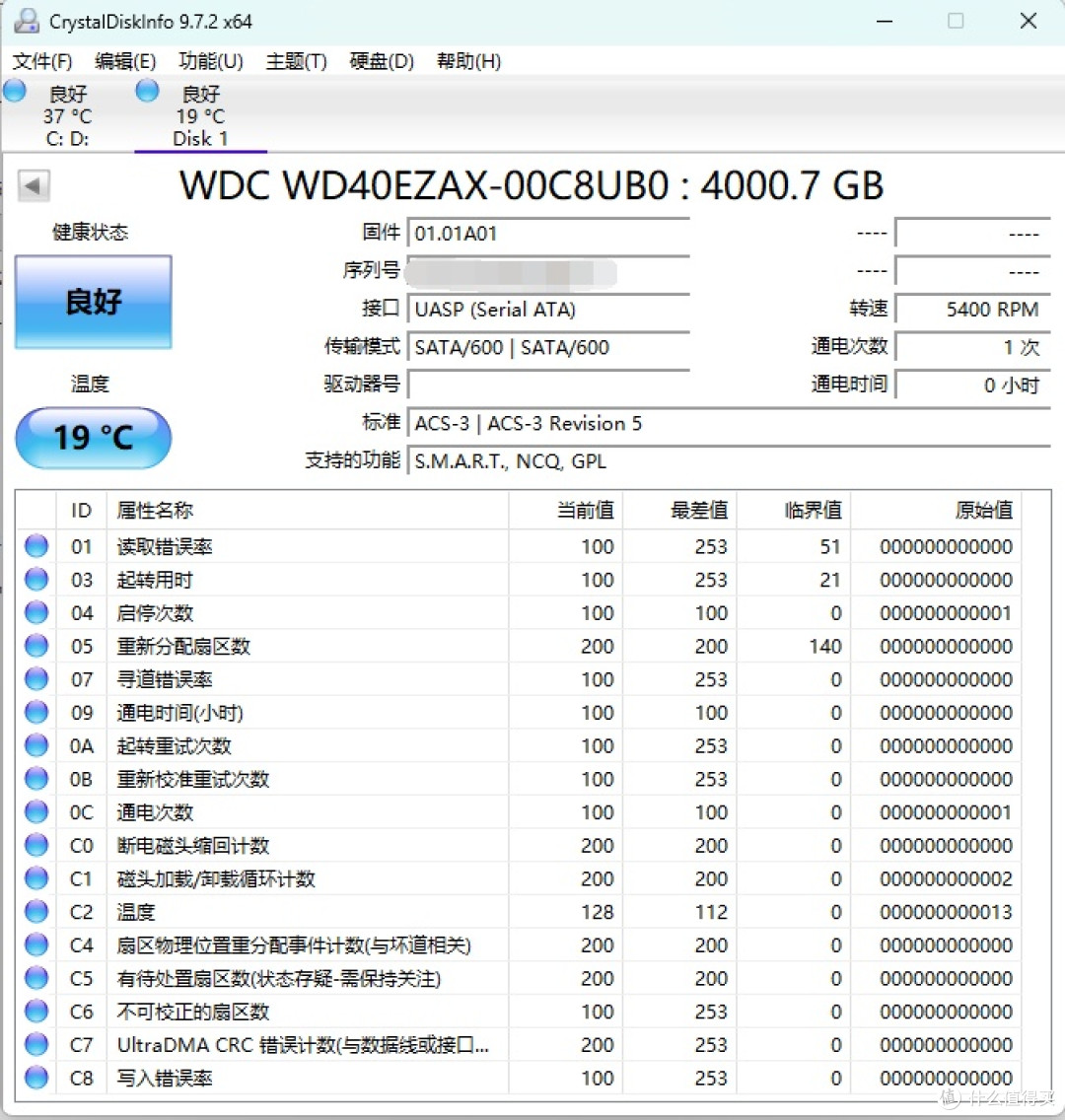Select raw value 000000000013 in 温度 row
This screenshot has height=1120, width=1065.
pyautogui.click(x=946, y=912)
